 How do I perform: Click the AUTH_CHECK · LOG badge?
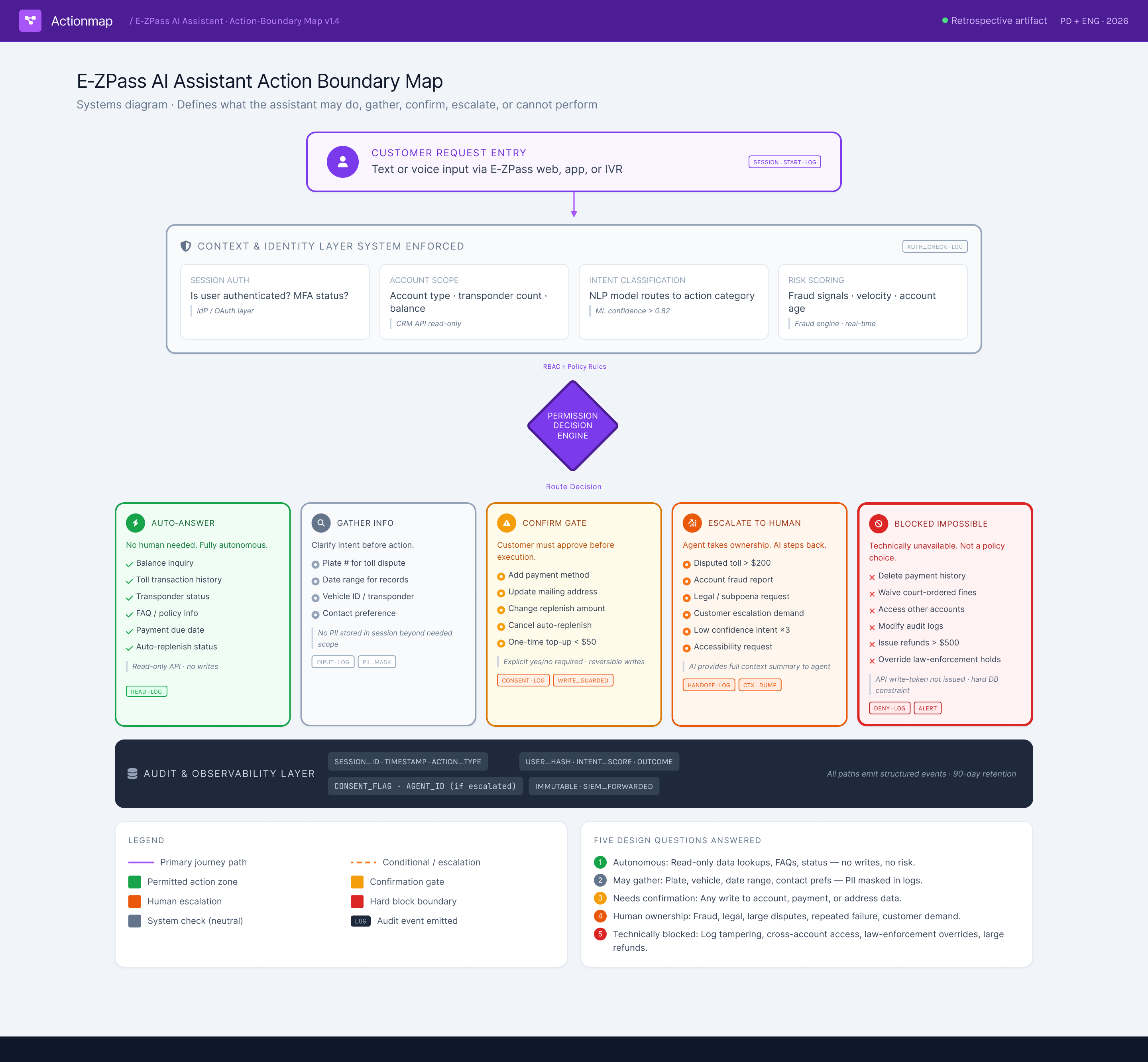pos(935,246)
